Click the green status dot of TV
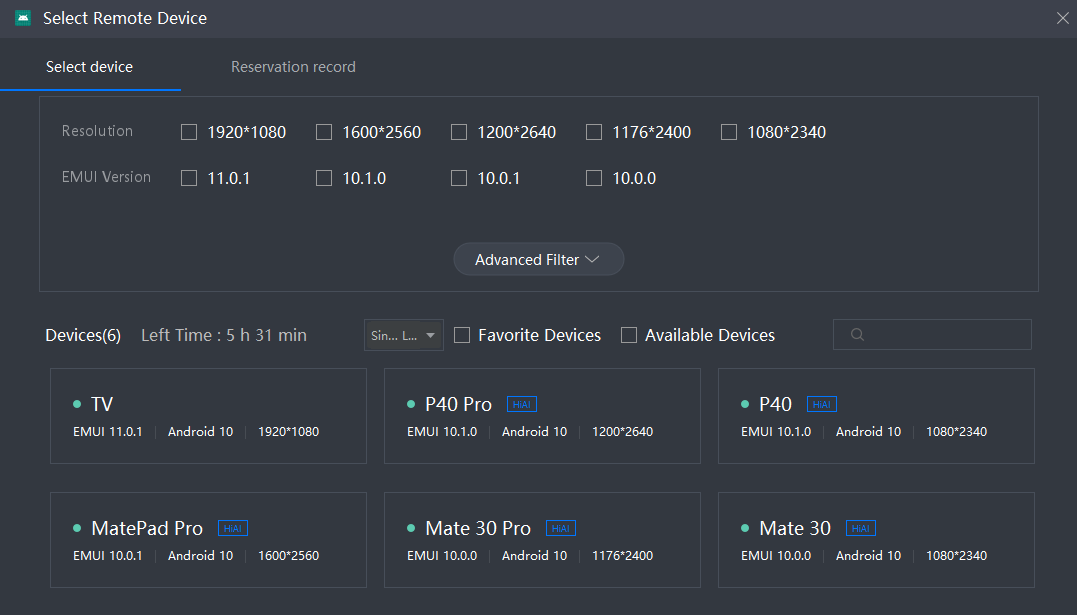This screenshot has height=615, width=1077. (77, 404)
